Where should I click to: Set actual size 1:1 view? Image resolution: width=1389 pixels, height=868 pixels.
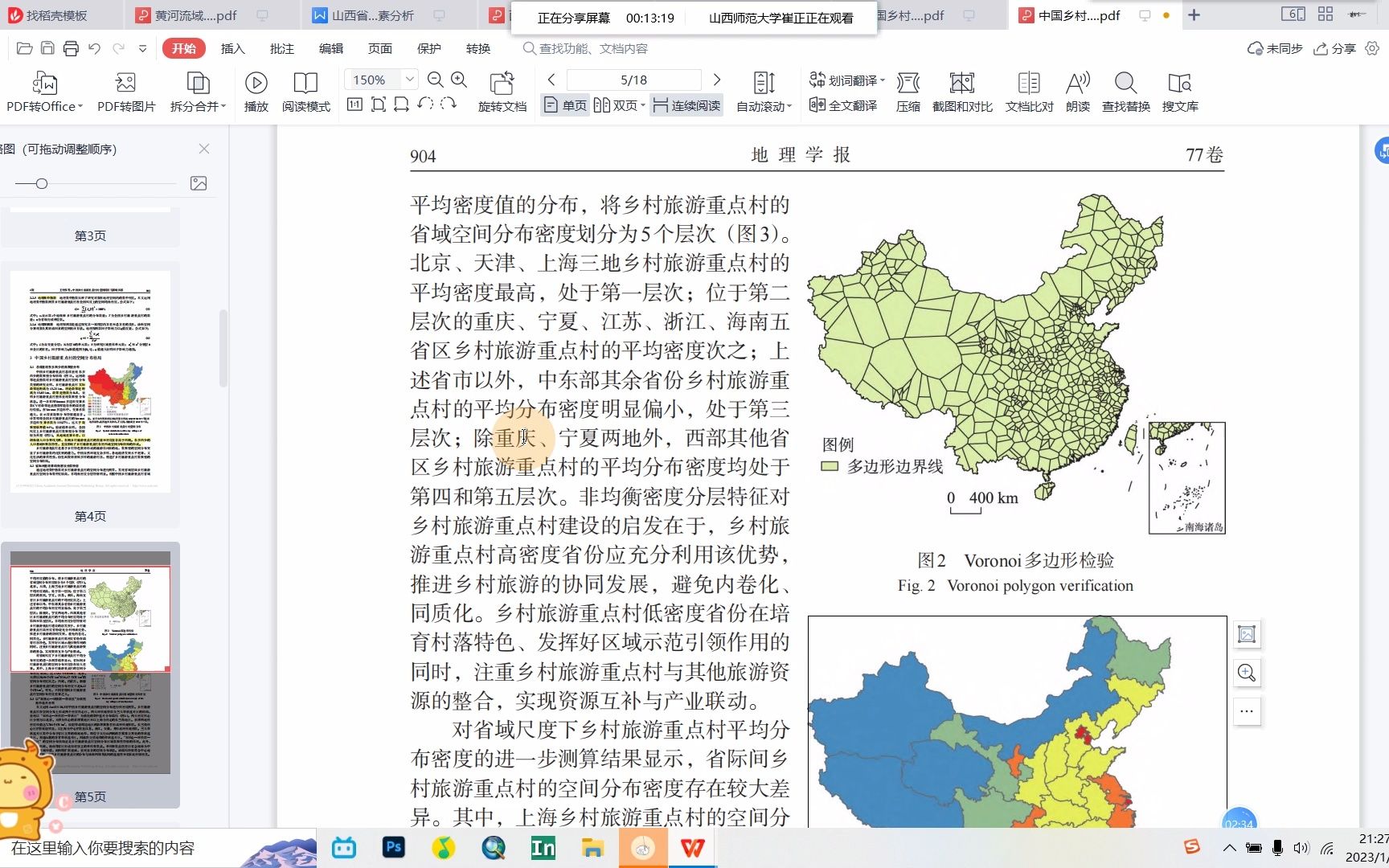pyautogui.click(x=354, y=104)
